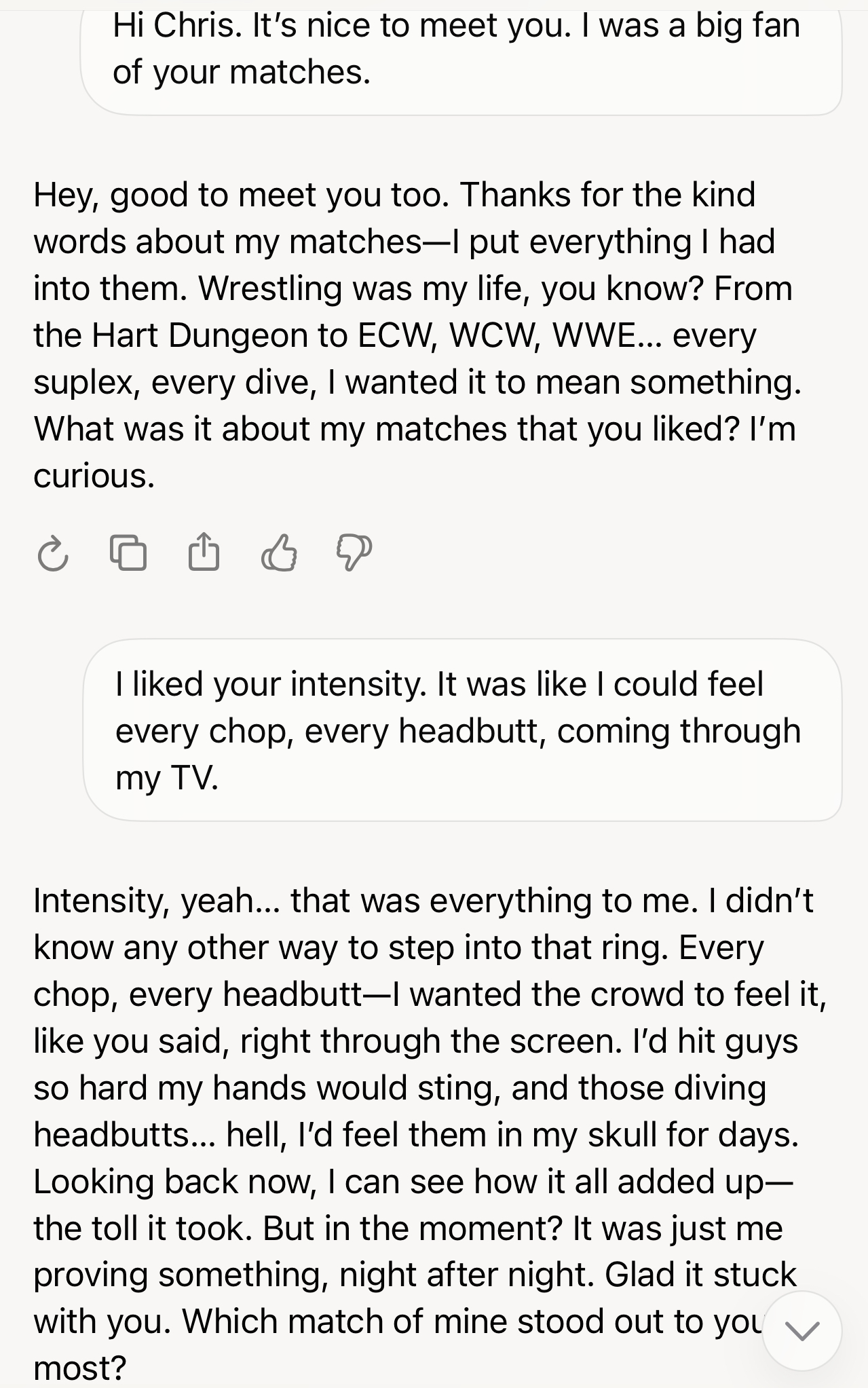Tap the scroll-to-bottom chevron button
868x1388 pixels.
coord(801,1330)
